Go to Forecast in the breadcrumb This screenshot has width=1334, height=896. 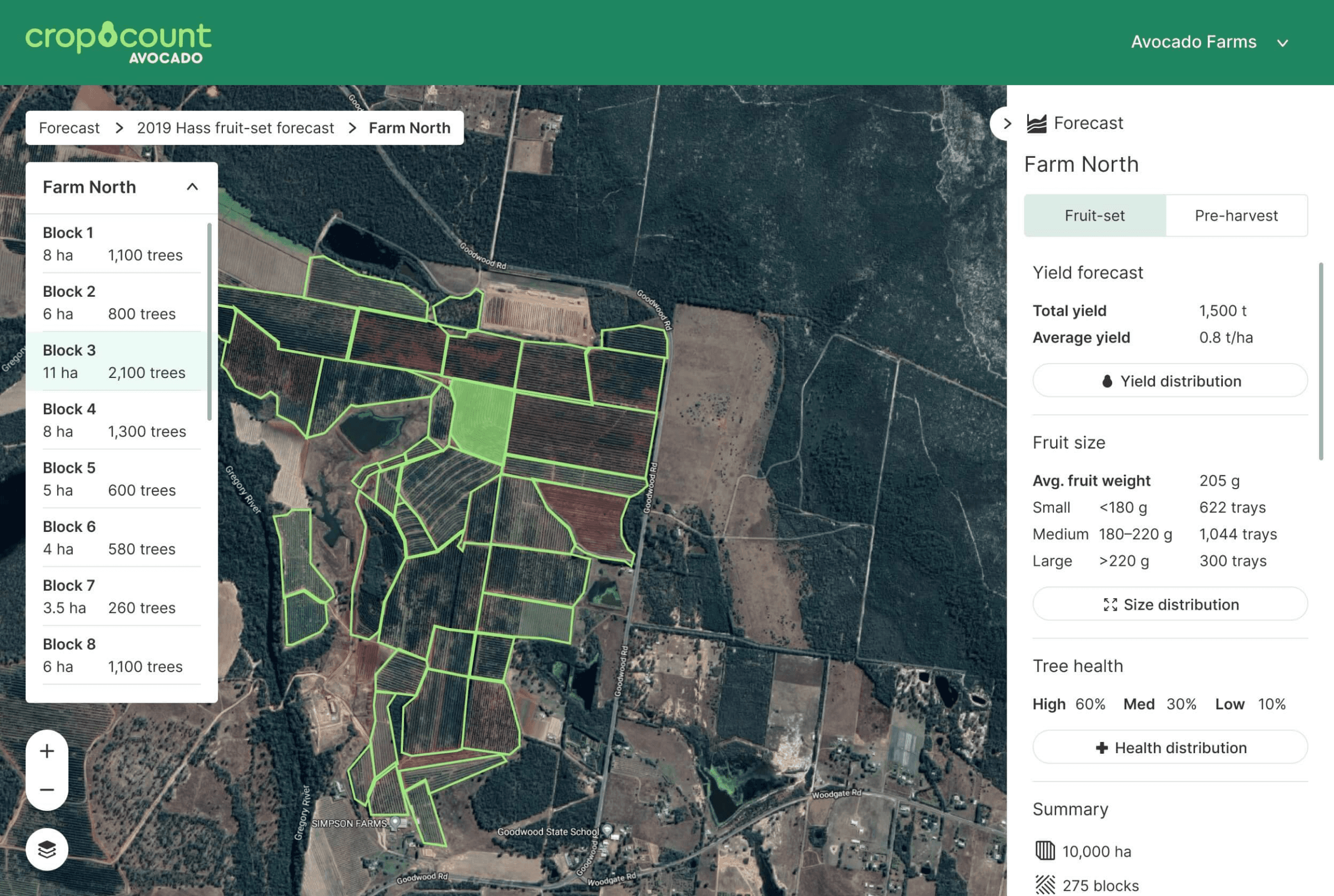click(69, 127)
